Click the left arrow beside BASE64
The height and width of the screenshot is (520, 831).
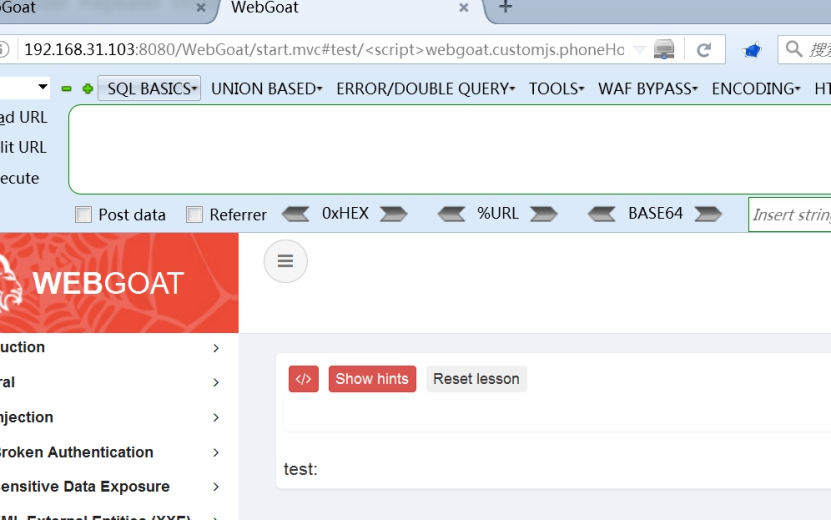click(x=602, y=214)
